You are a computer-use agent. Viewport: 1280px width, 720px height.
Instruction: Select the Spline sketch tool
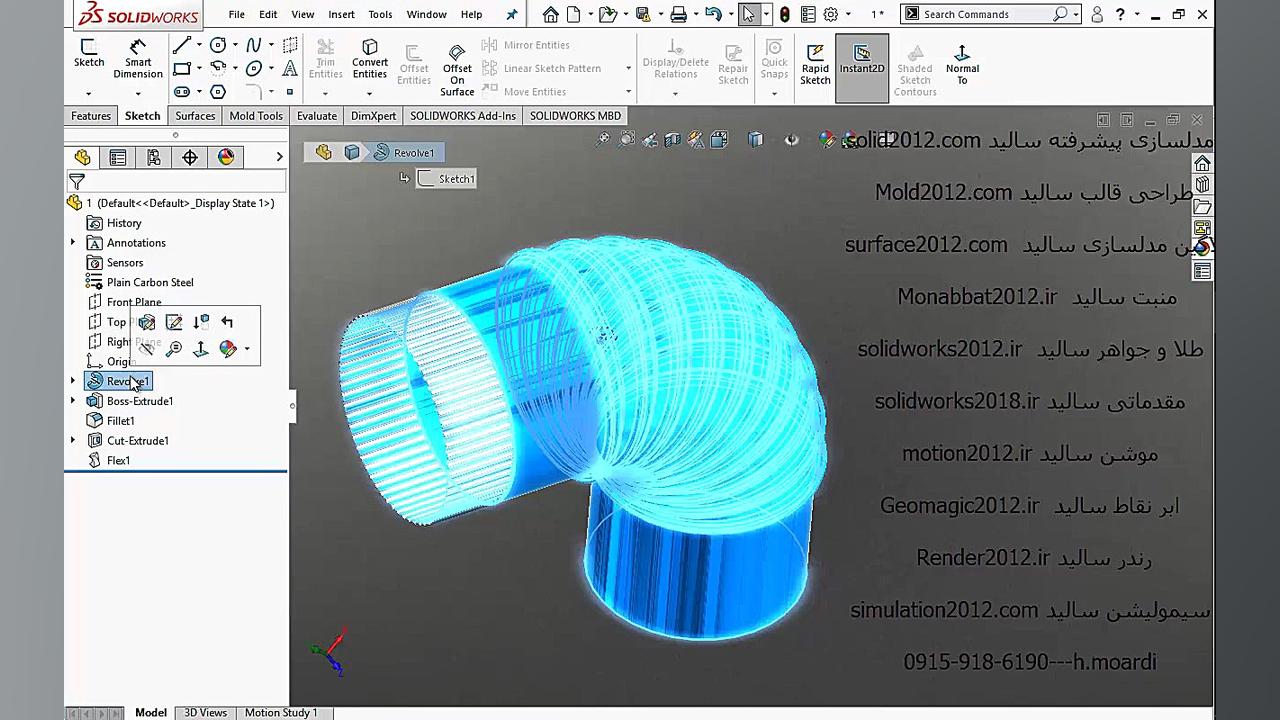click(x=253, y=45)
